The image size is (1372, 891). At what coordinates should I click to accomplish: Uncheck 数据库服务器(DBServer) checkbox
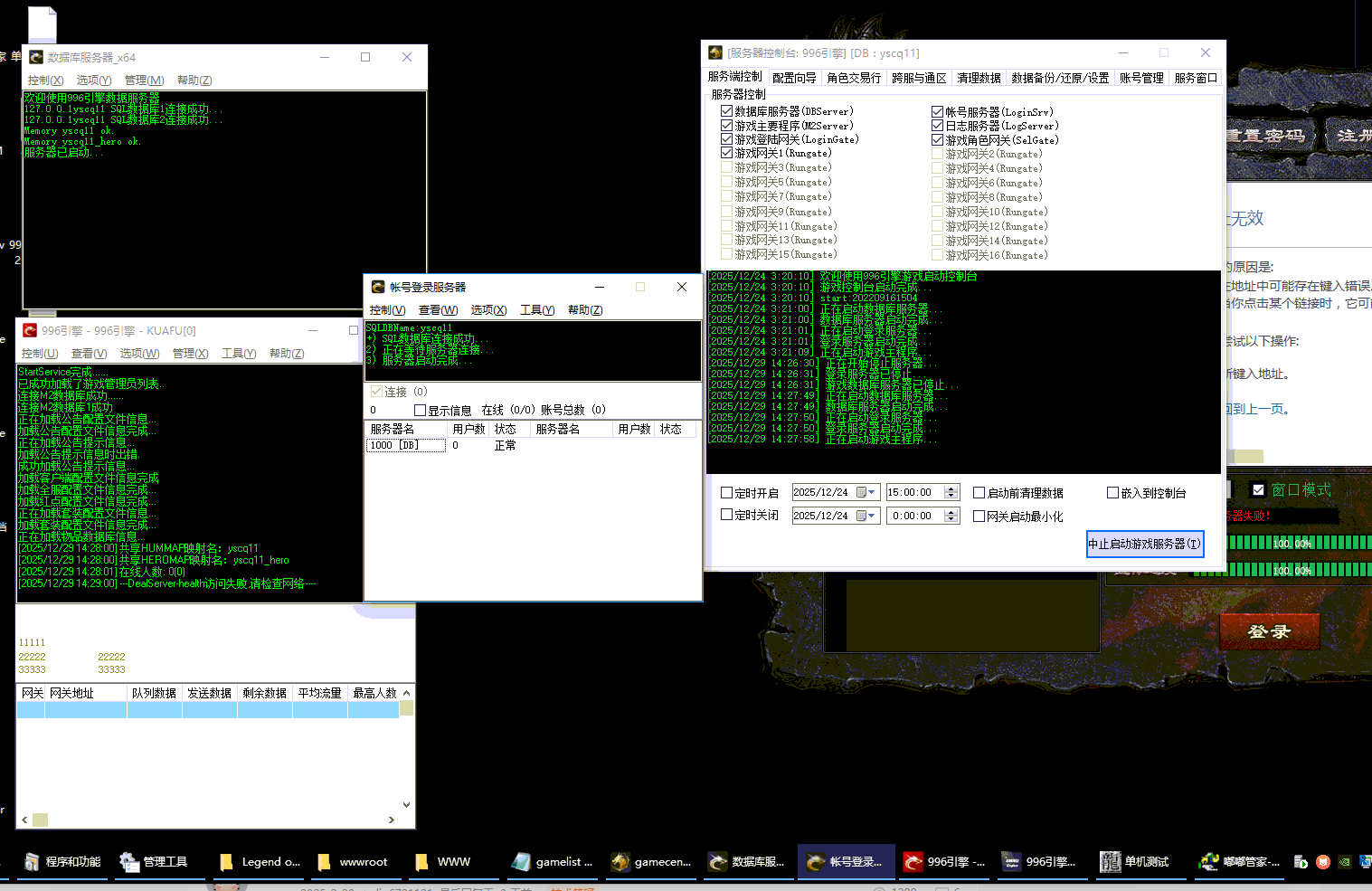[x=726, y=111]
